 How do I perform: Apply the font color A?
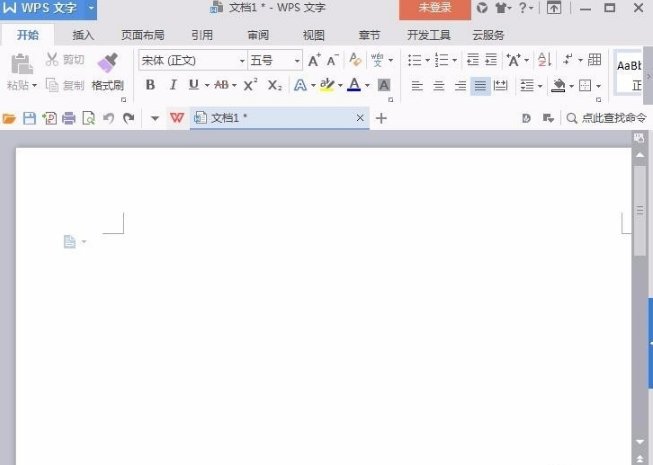[x=354, y=85]
